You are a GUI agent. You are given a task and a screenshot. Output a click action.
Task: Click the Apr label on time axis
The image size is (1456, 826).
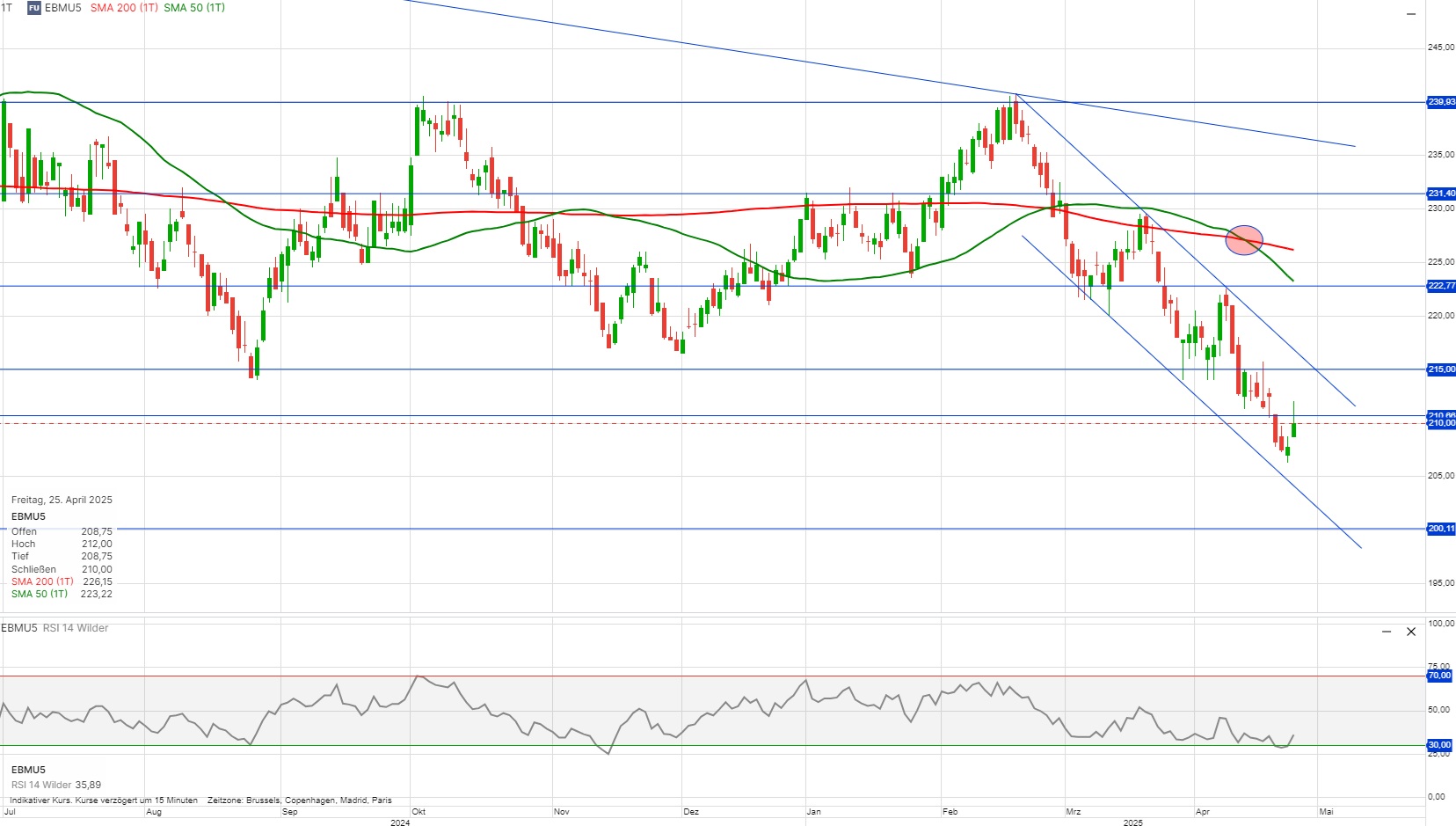click(x=1203, y=812)
